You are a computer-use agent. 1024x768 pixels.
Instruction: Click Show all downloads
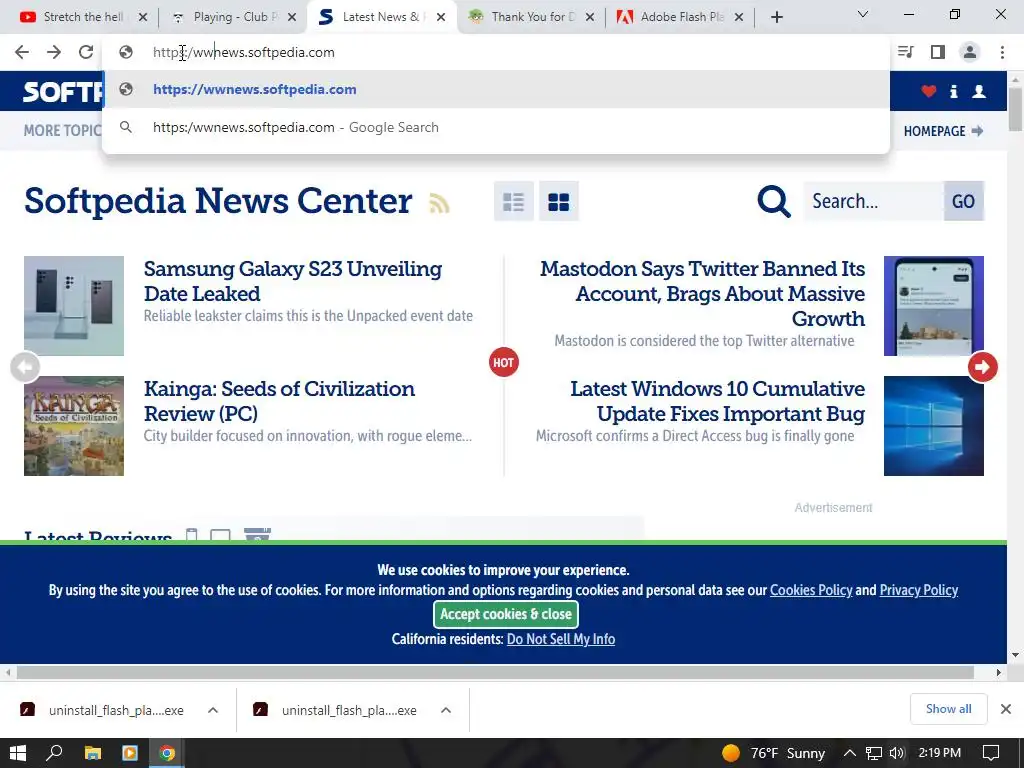(948, 709)
